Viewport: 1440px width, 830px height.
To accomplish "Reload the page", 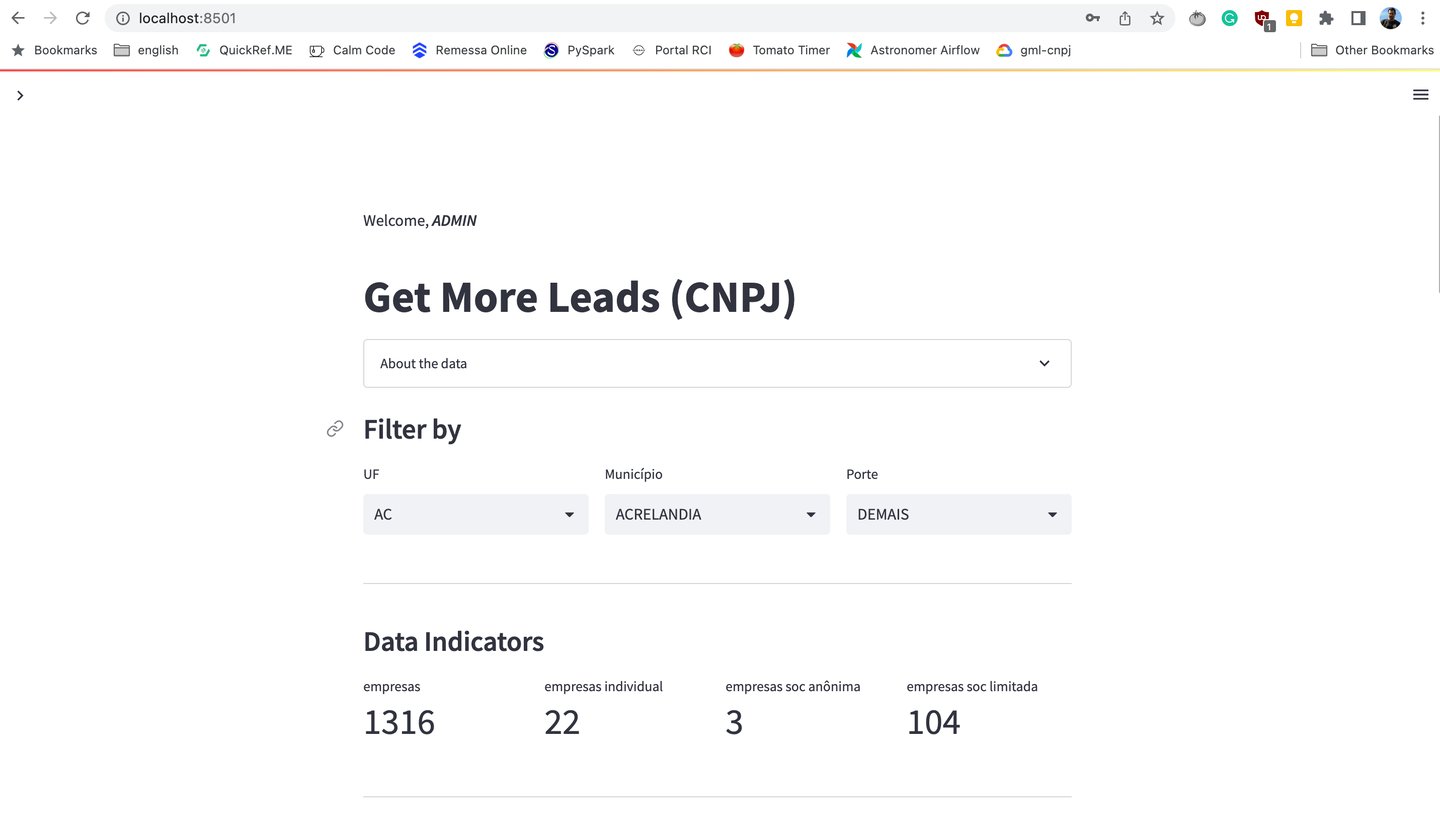I will 82,17.
